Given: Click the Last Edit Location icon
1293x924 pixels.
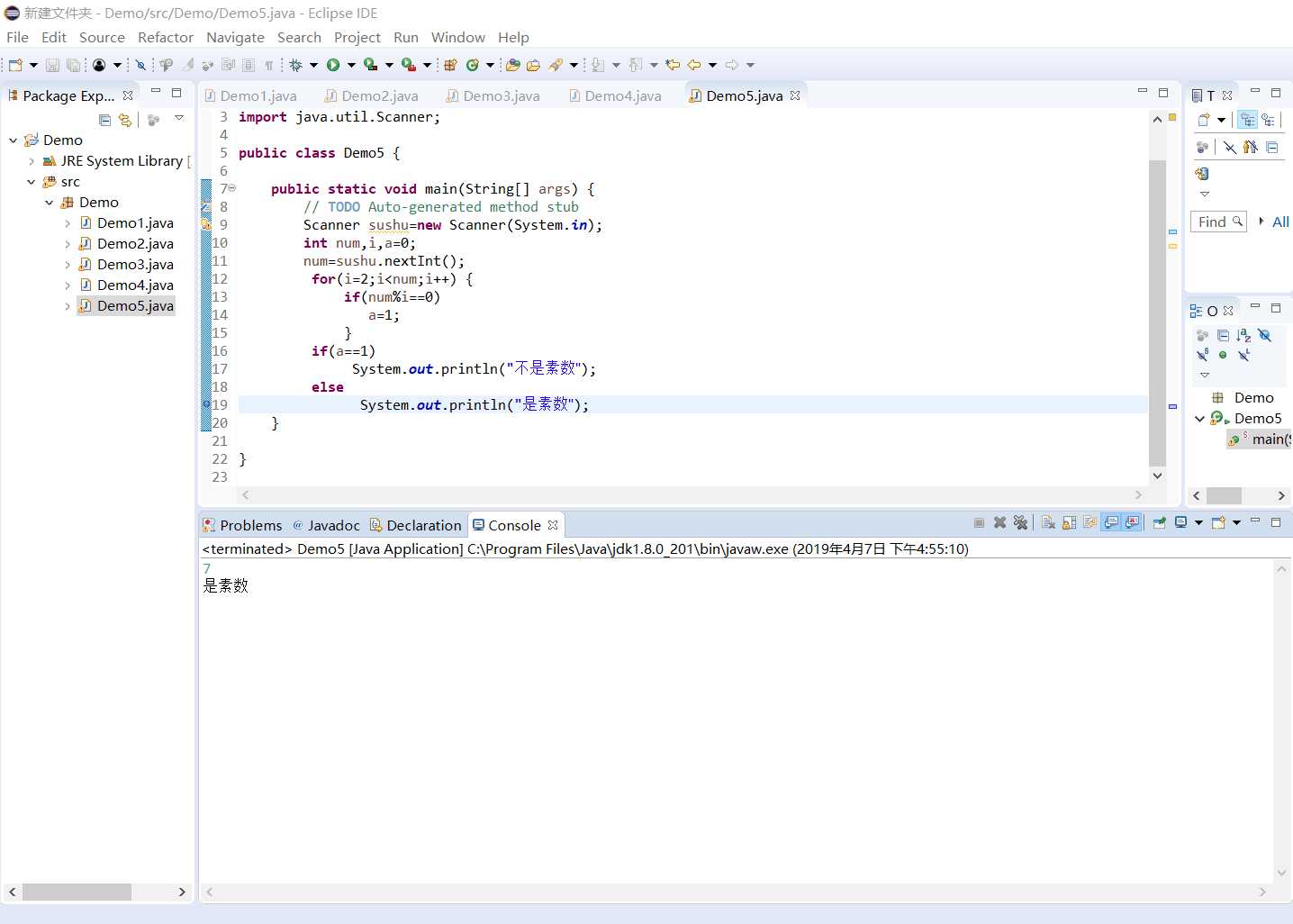Looking at the screenshot, I should [673, 65].
